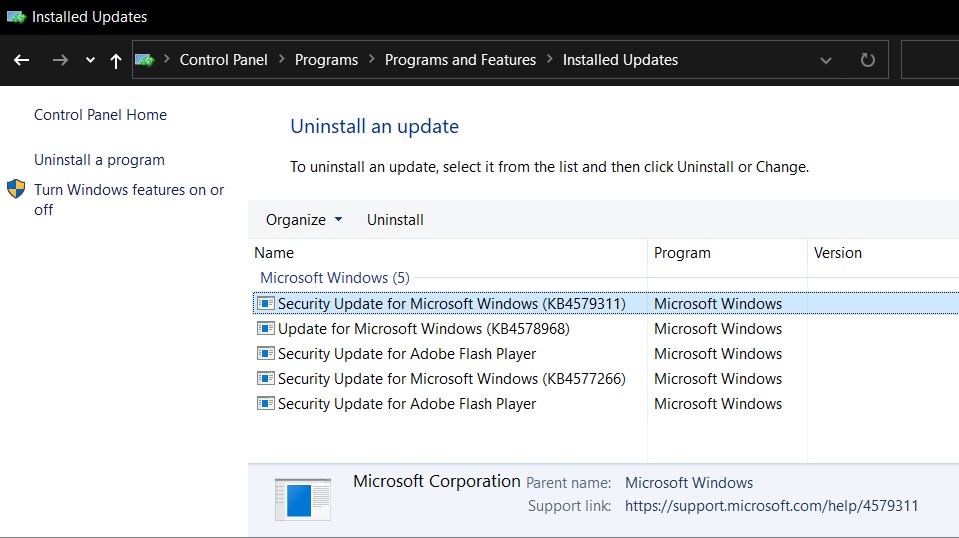Viewport: 959px width, 538px height.
Task: Click the Control Panel icon in the address bar
Action: click(144, 60)
